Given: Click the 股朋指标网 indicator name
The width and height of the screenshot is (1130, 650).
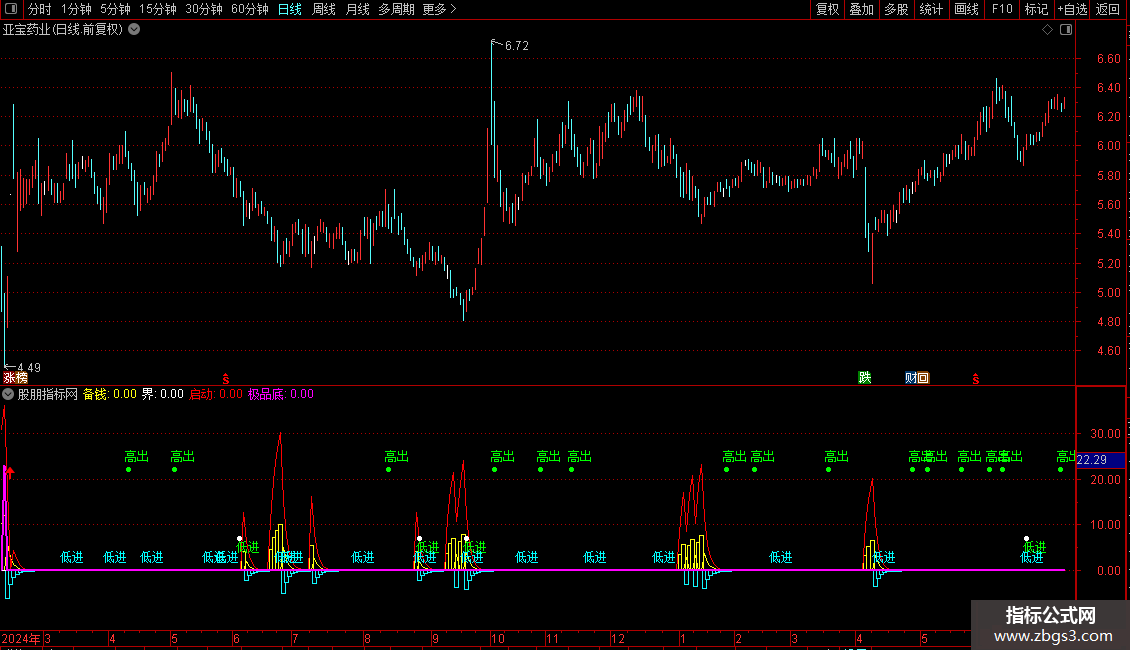Looking at the screenshot, I should point(48,394).
